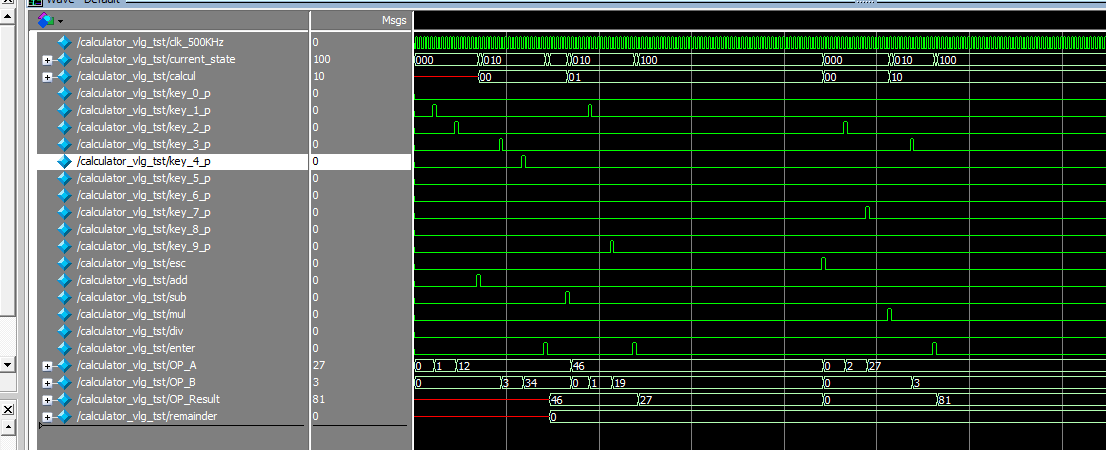The width and height of the screenshot is (1106, 450).
Task: Expand the OP_Result signal bus
Action: [x=47, y=400]
